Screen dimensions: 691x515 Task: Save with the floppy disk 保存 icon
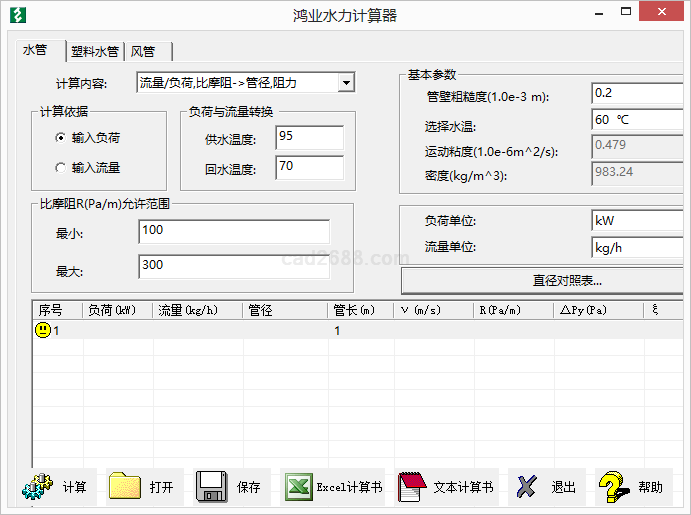pos(212,487)
